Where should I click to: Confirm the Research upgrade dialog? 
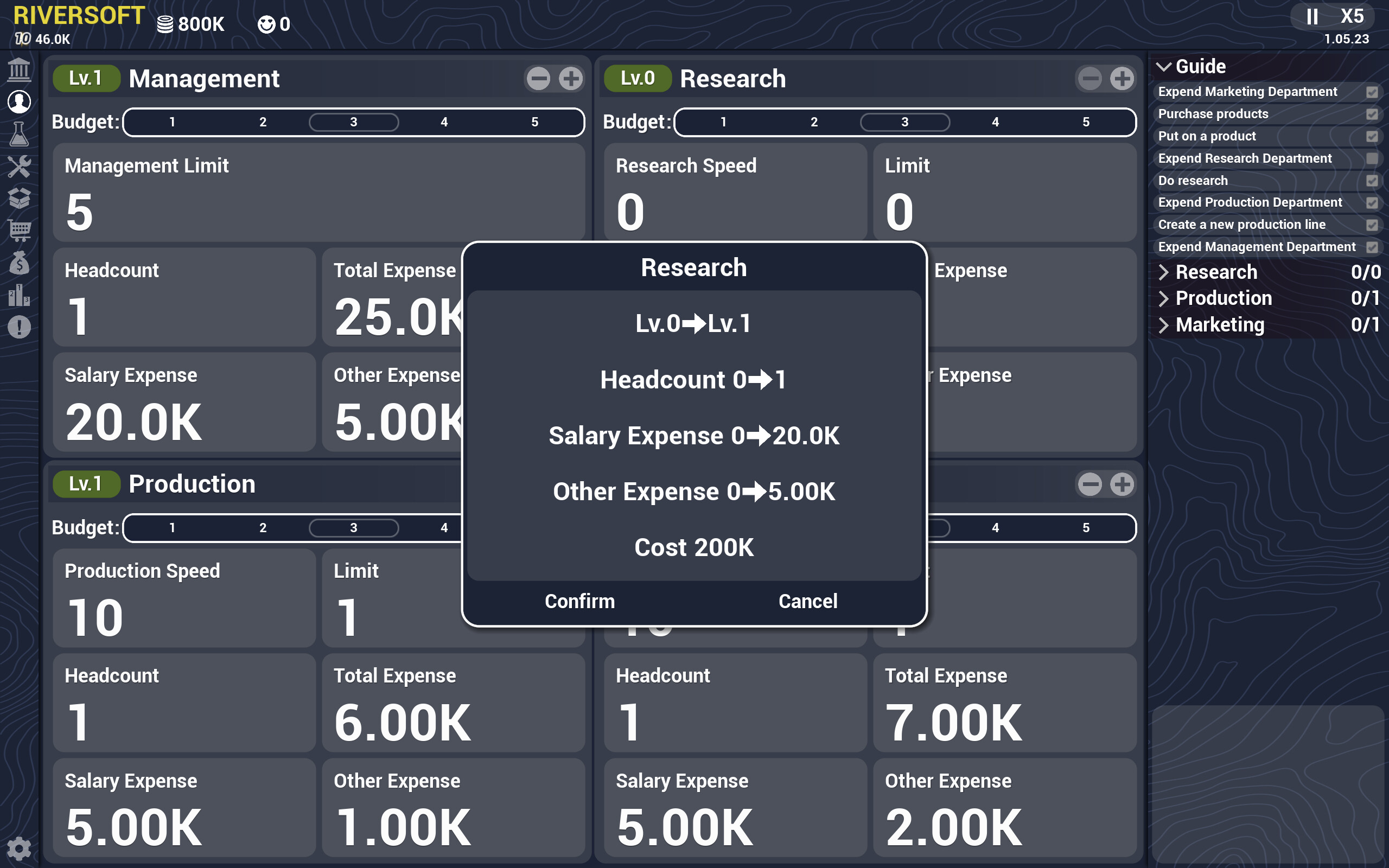point(579,601)
